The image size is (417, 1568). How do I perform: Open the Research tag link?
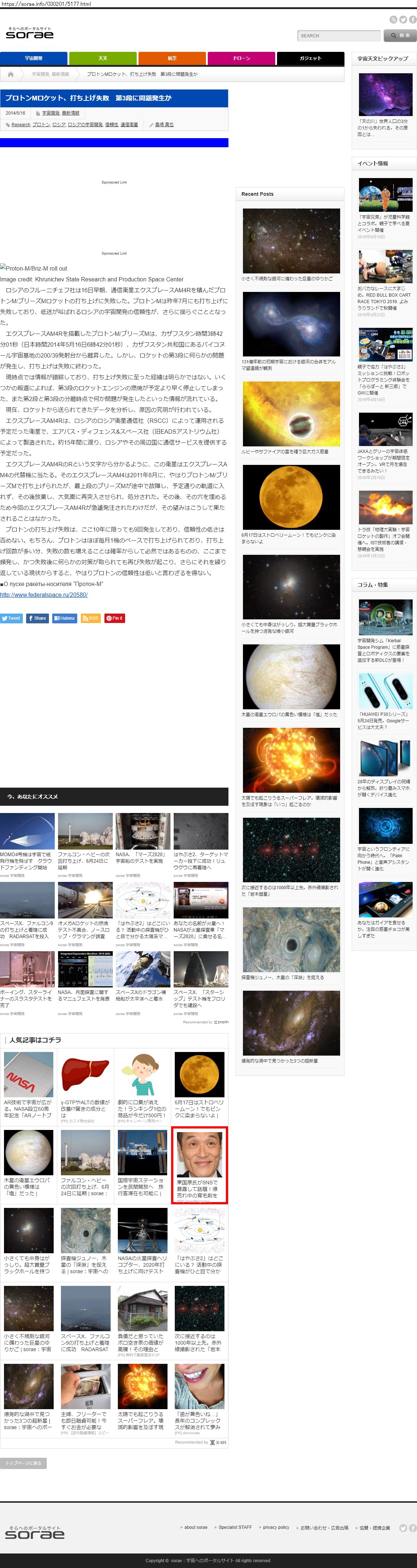tap(21, 124)
